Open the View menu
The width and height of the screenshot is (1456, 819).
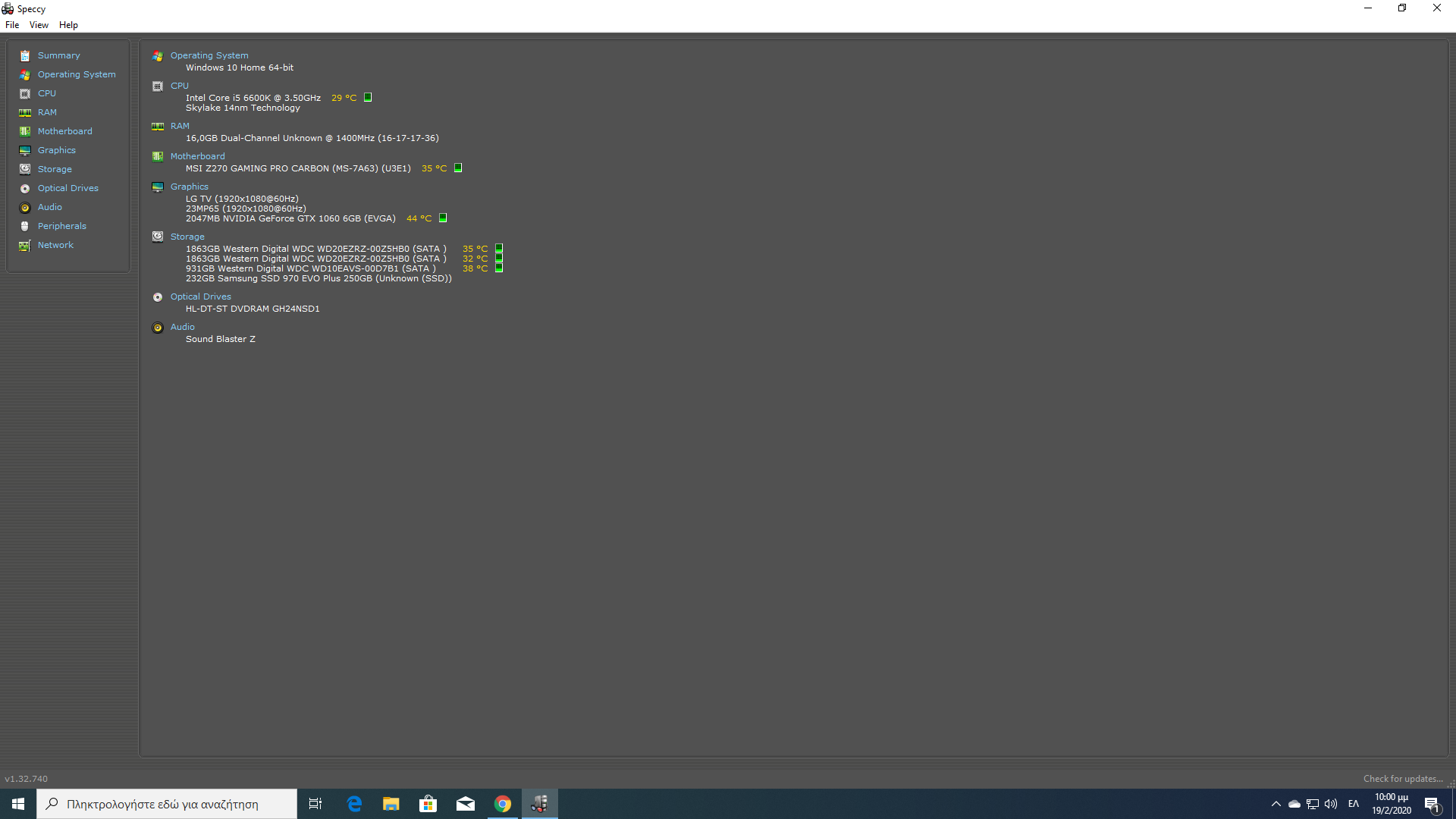(x=39, y=25)
